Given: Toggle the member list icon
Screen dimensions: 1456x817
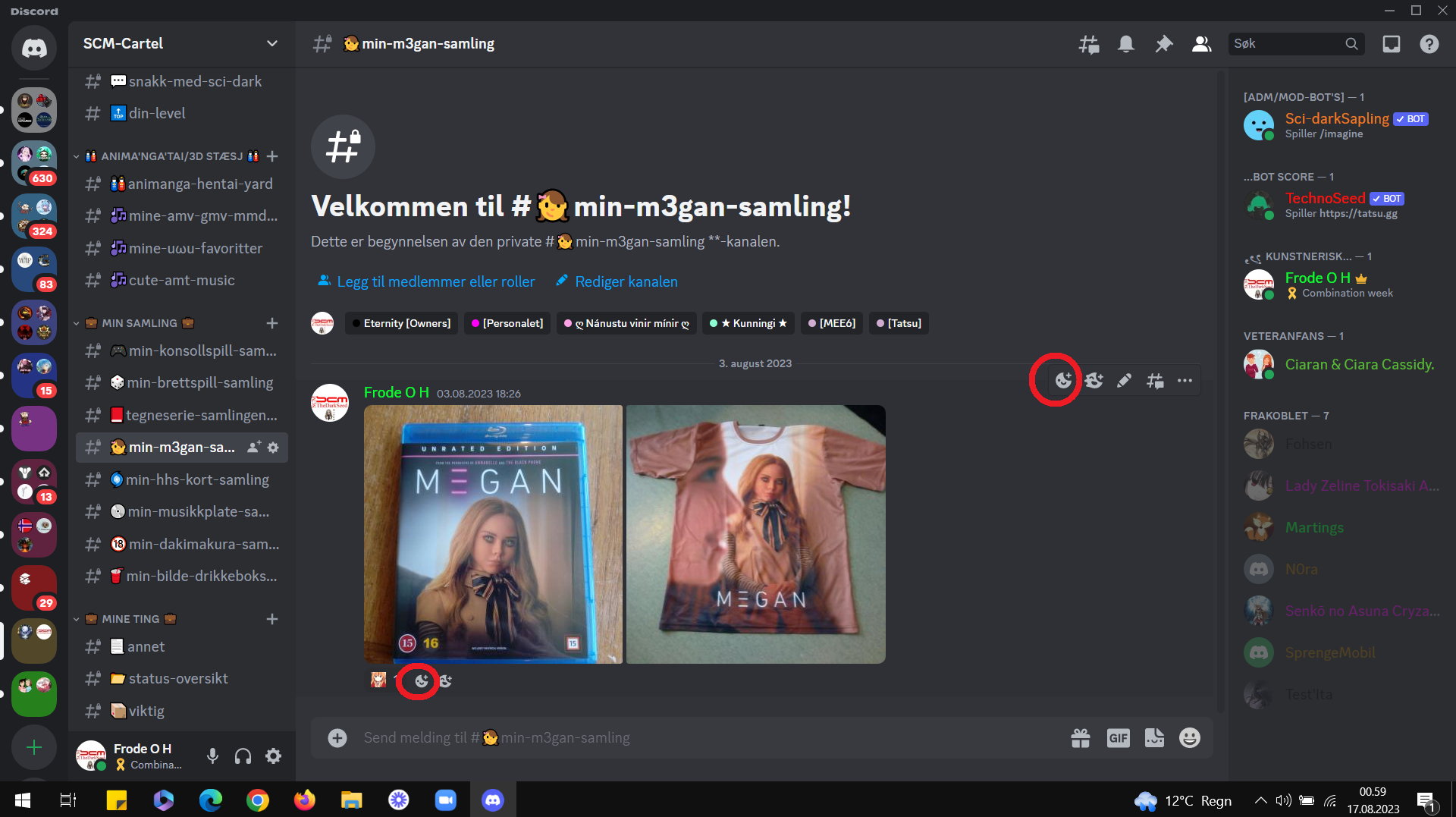Looking at the screenshot, I should 1201,44.
